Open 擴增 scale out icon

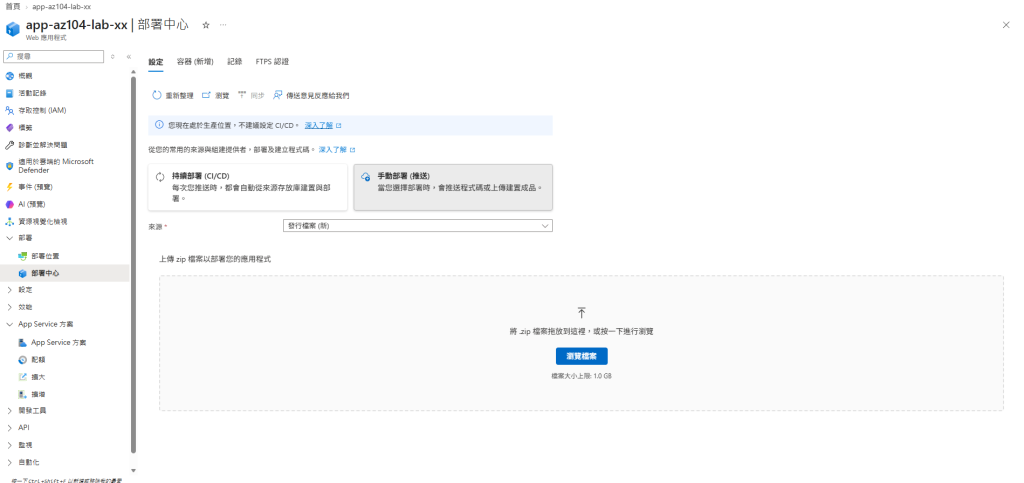click(x=22, y=394)
